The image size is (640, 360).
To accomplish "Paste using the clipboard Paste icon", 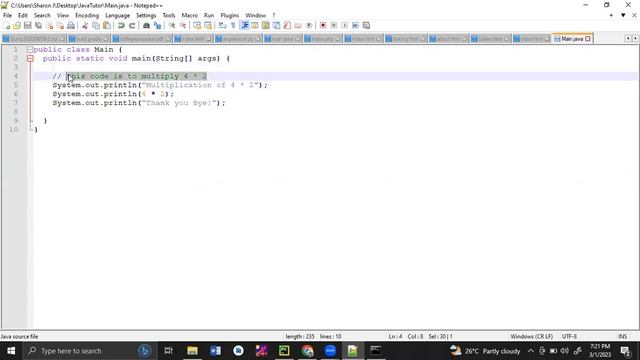I will (x=107, y=25).
